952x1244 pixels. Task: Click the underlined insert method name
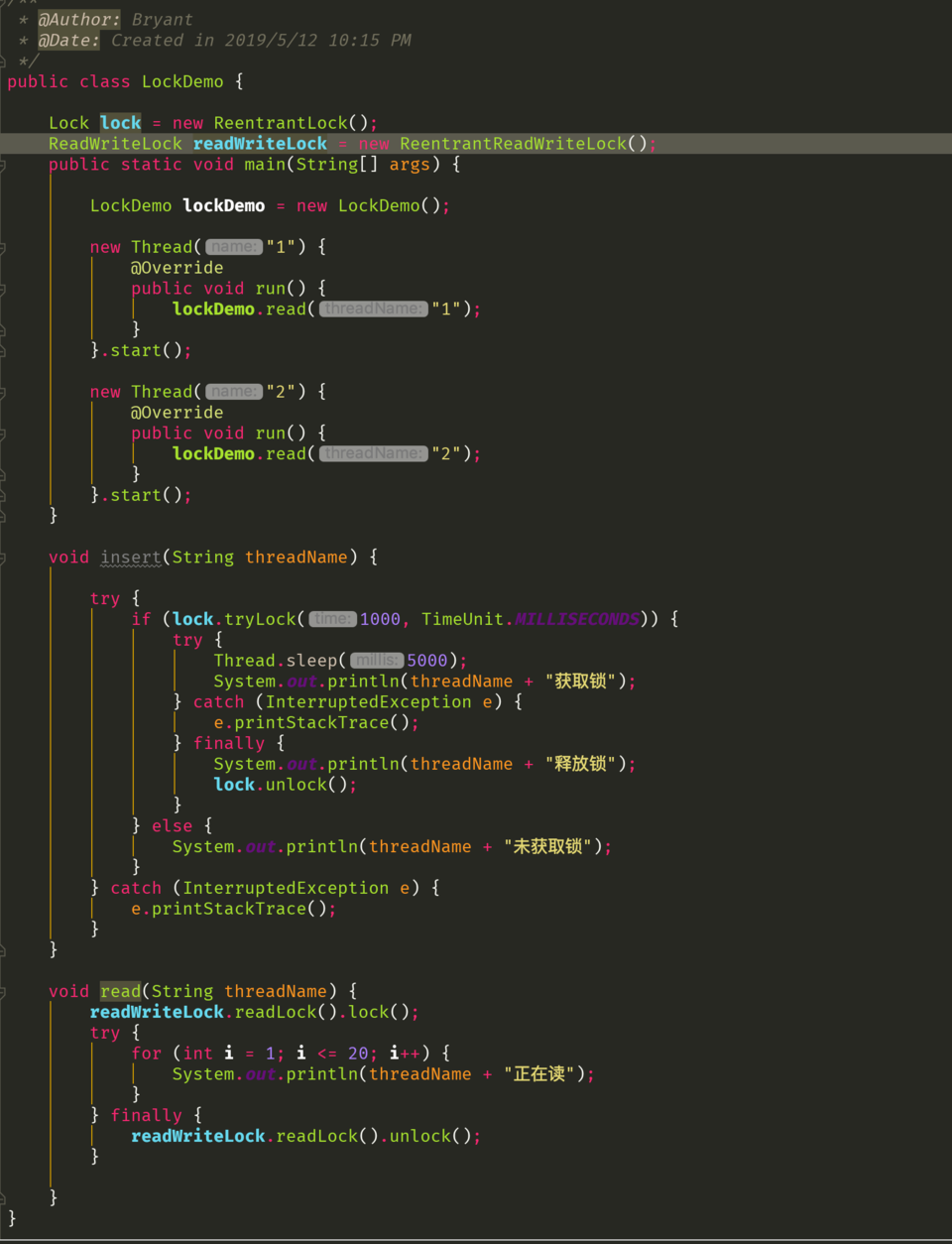pos(131,558)
